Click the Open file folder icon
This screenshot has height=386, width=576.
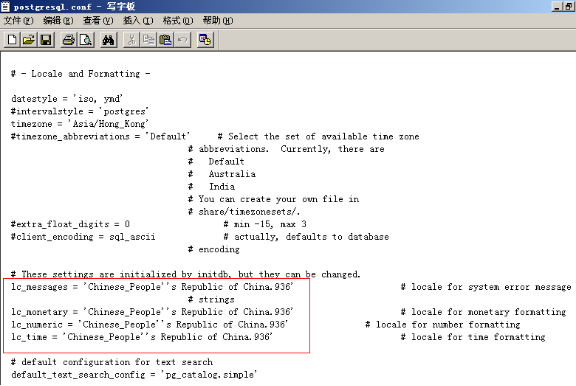(x=29, y=40)
